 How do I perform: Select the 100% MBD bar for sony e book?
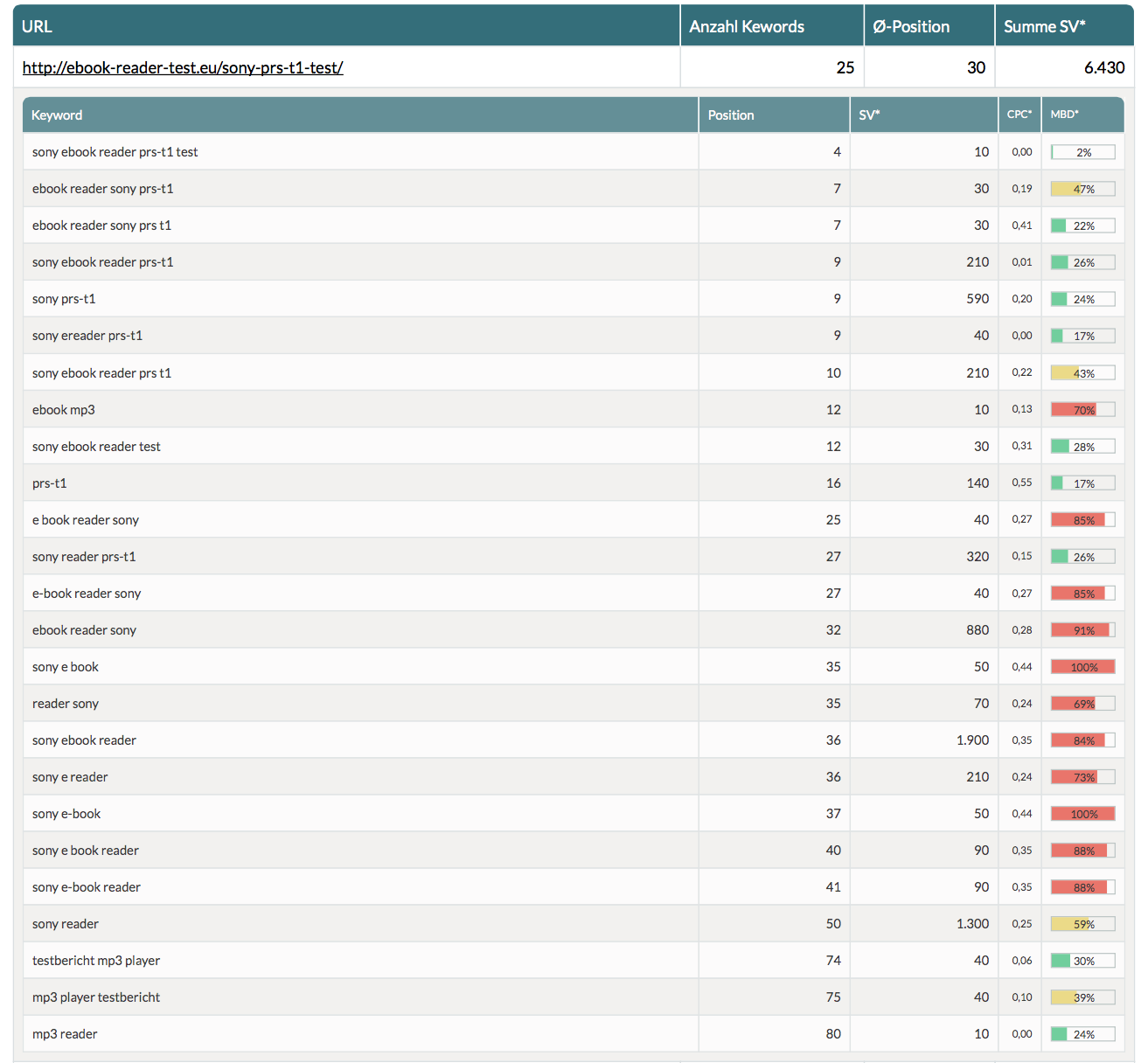pyautogui.click(x=1083, y=666)
